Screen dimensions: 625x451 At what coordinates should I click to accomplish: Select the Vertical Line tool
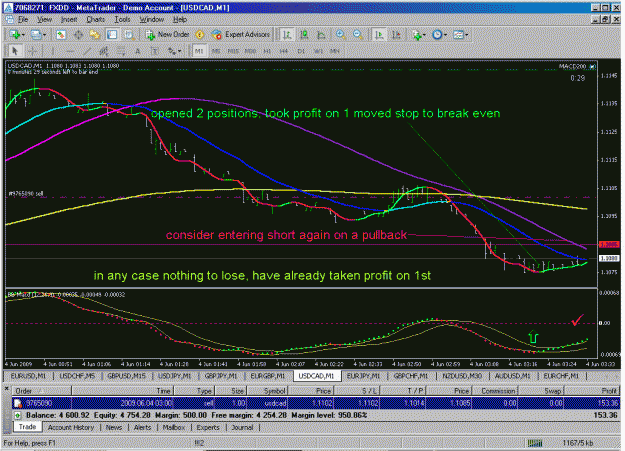coord(53,51)
